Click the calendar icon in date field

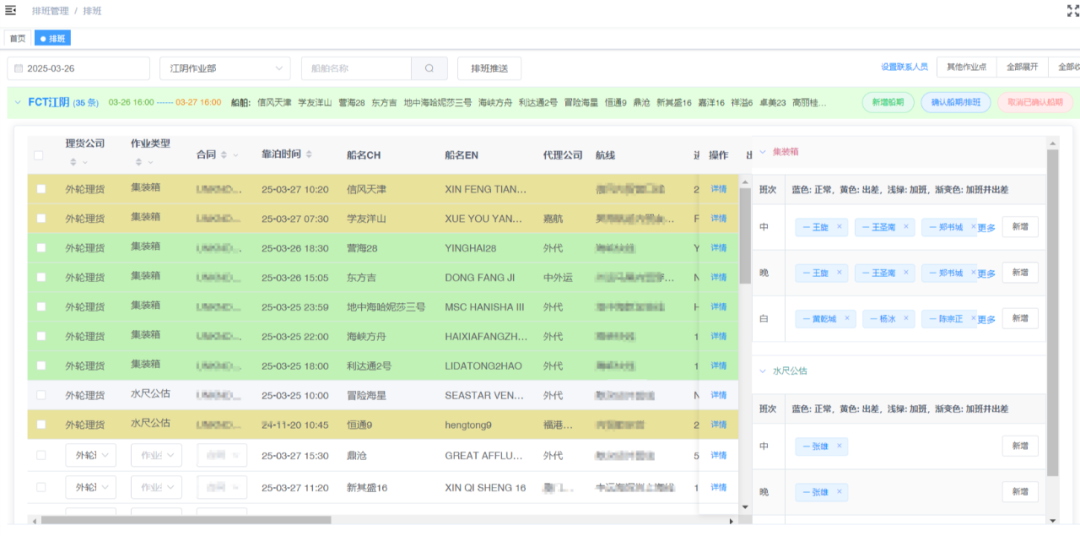point(18,69)
